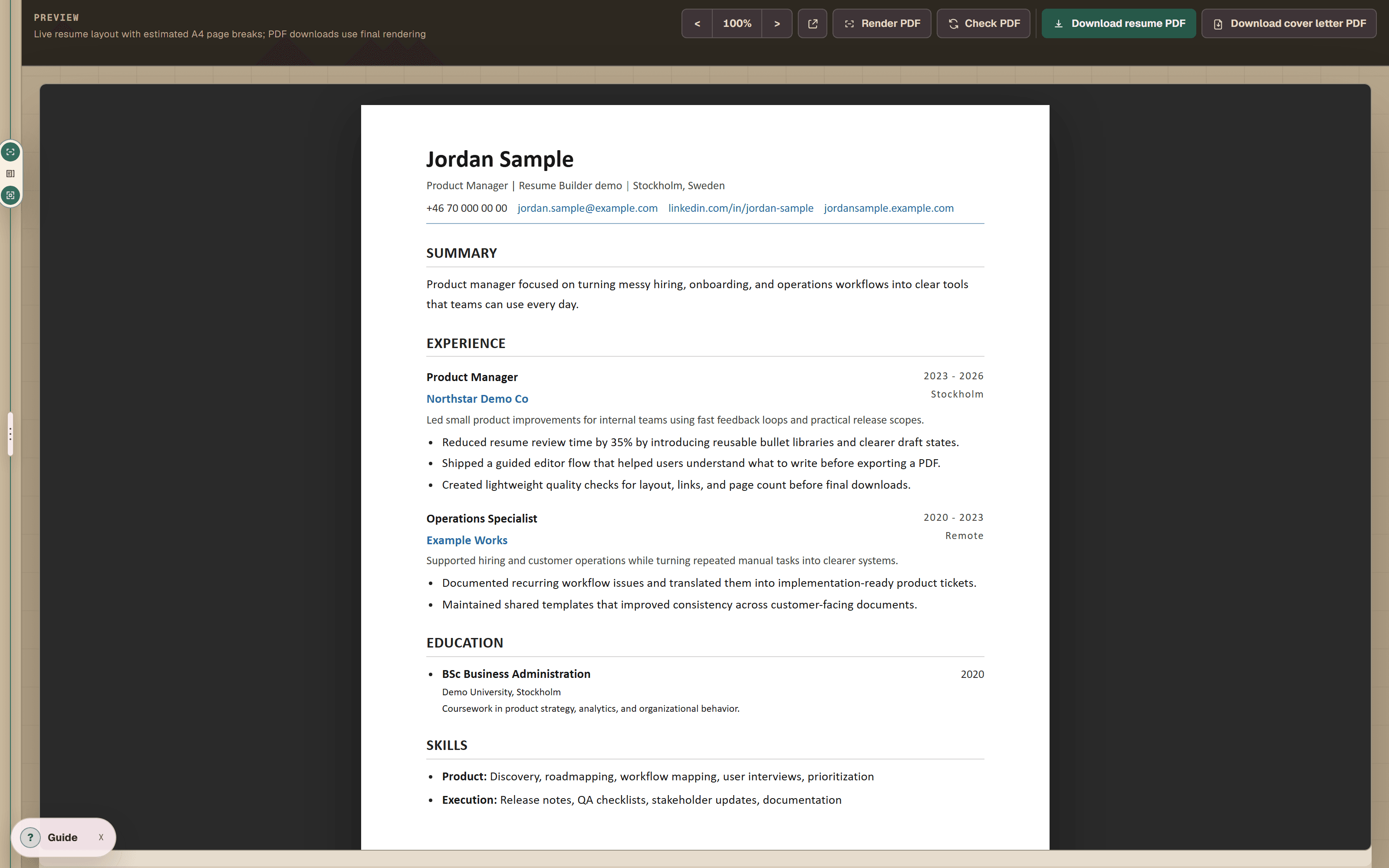Click the PREVIEW panel label
The image size is (1389, 868).
[x=56, y=17]
